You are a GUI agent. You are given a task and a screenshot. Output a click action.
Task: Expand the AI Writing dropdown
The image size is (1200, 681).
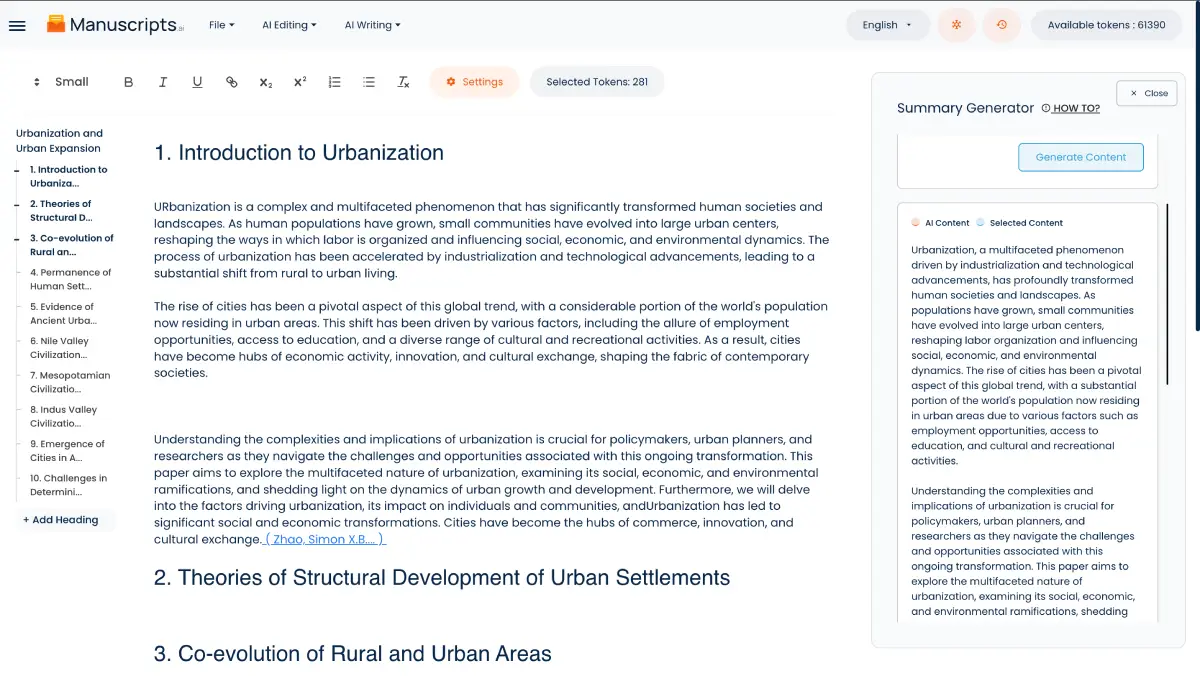372,25
